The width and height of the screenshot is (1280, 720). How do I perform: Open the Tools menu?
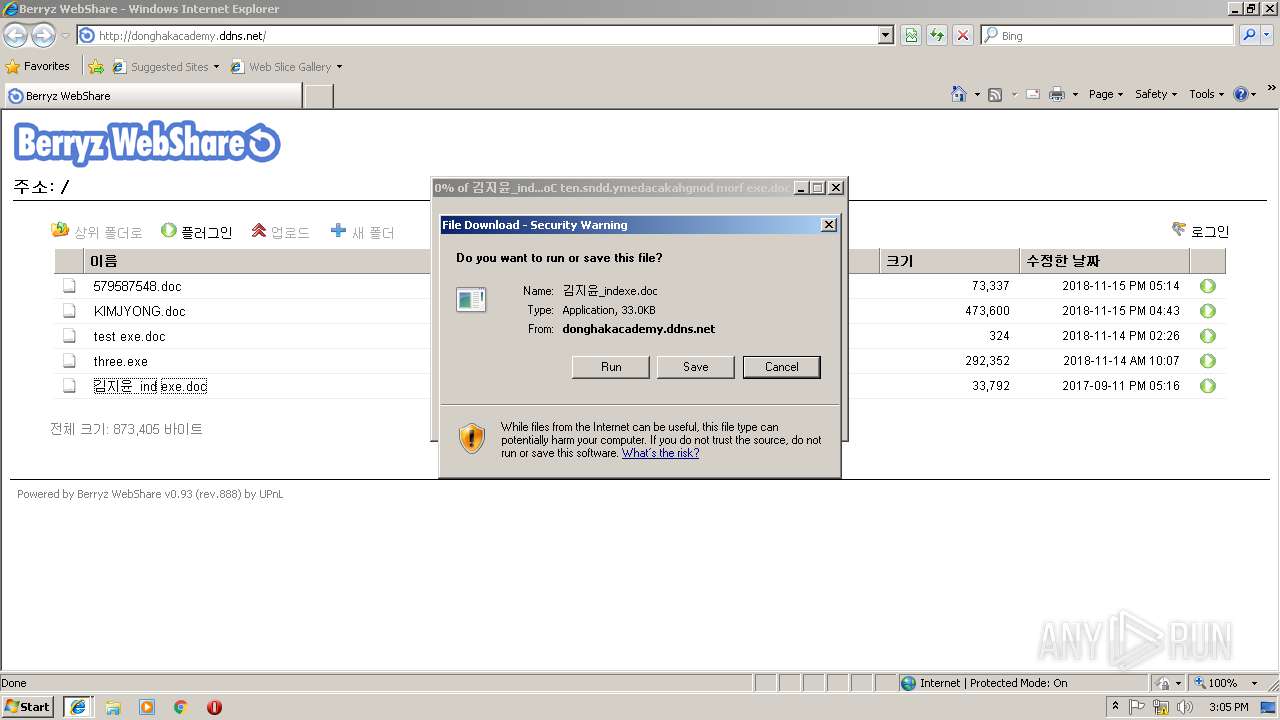1206,94
